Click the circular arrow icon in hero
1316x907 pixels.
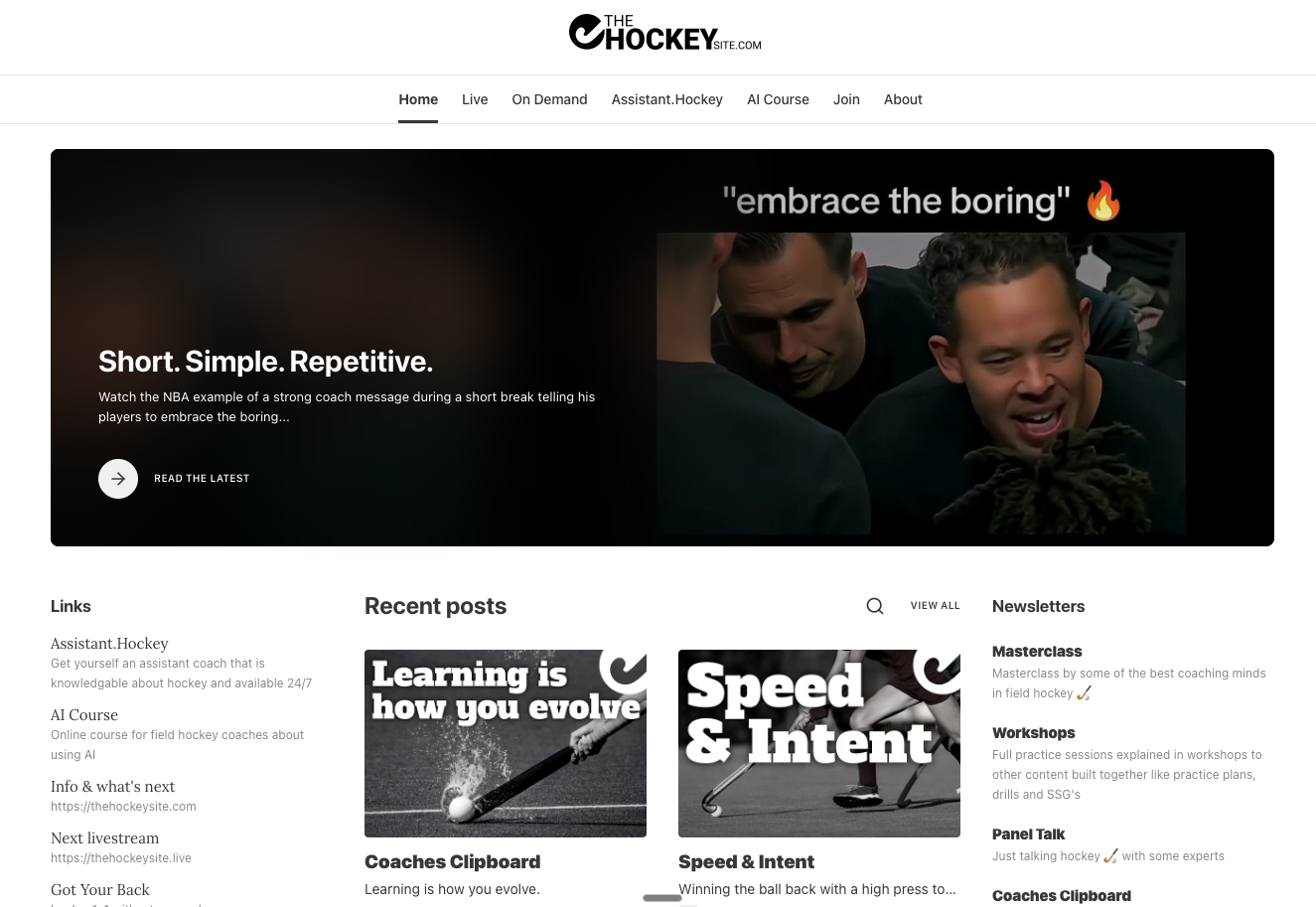click(x=118, y=479)
